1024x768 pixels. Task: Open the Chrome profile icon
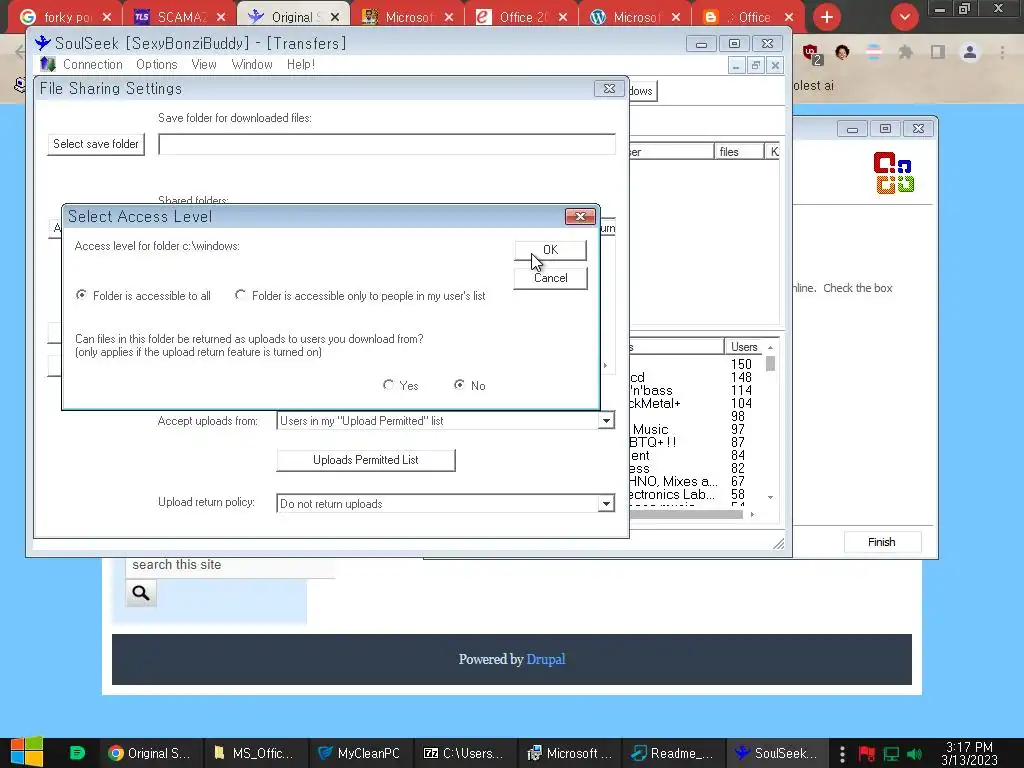[970, 52]
